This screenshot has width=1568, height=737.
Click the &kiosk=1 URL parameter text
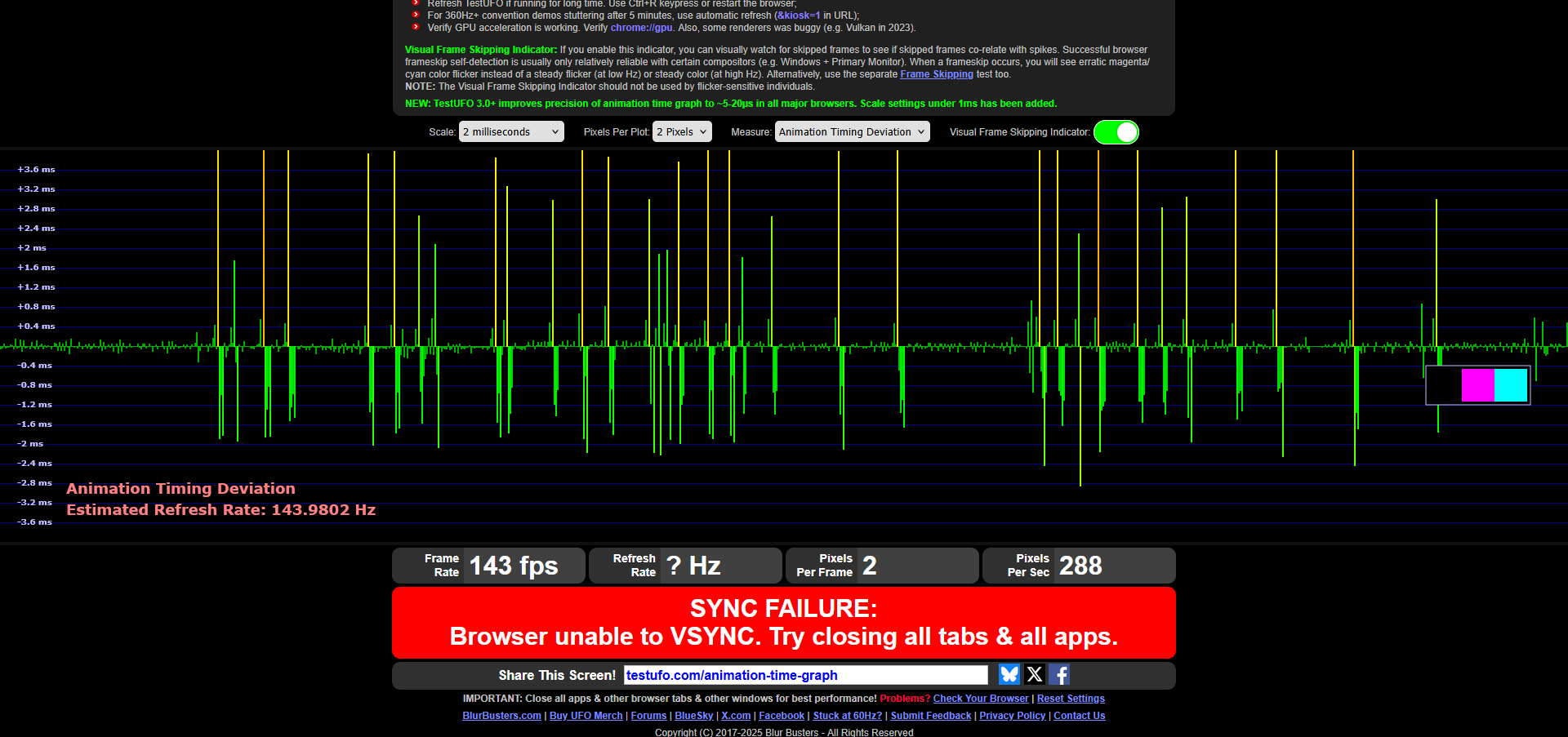(x=799, y=16)
